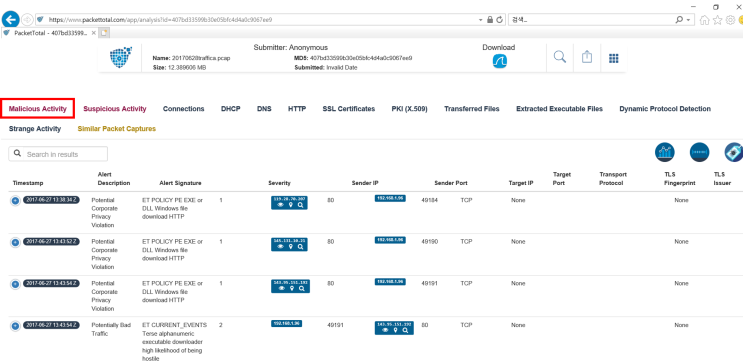Open Favorites via the star icon
Screen dimensions: 743x363
pyautogui.click(x=717, y=20)
